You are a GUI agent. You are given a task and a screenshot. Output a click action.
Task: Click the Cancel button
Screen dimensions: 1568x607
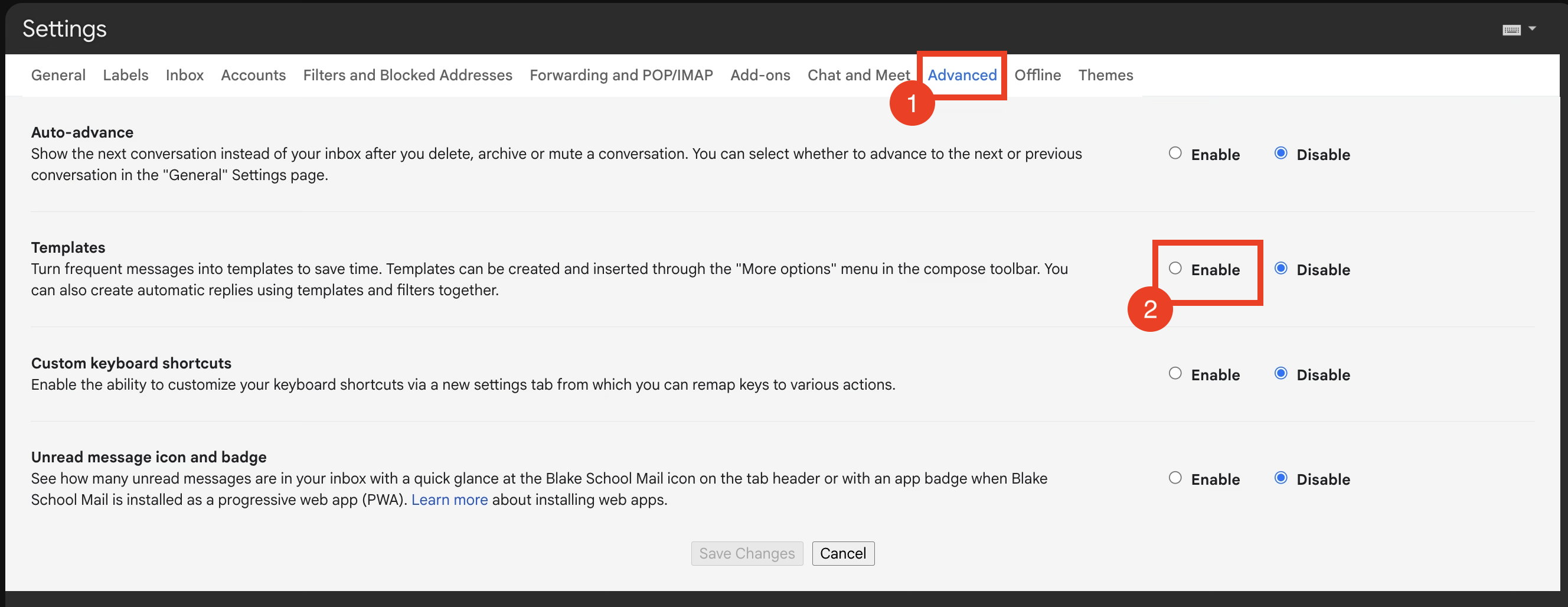click(x=843, y=553)
